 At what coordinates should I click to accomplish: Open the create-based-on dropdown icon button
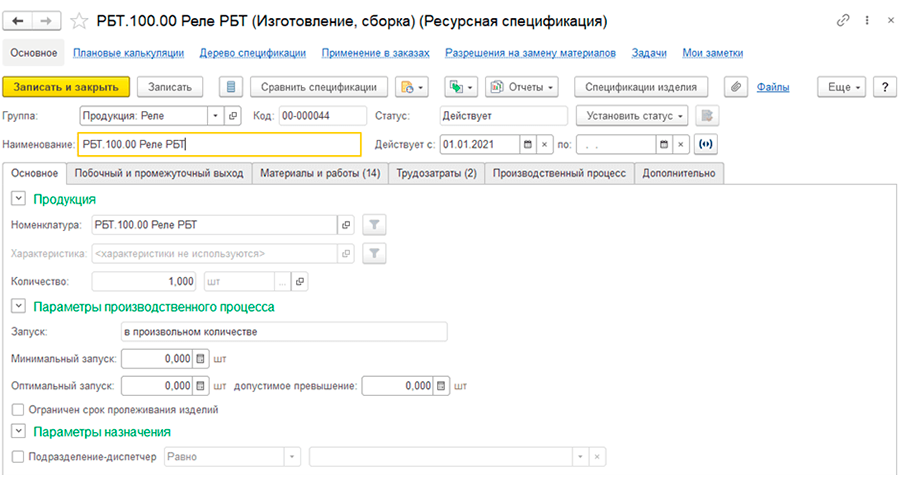[411, 87]
